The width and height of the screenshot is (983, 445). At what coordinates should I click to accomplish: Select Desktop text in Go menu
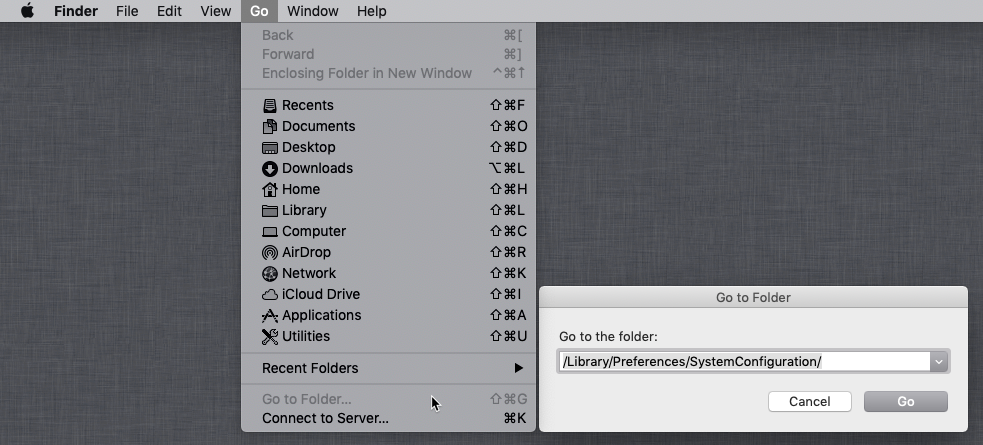pos(308,147)
